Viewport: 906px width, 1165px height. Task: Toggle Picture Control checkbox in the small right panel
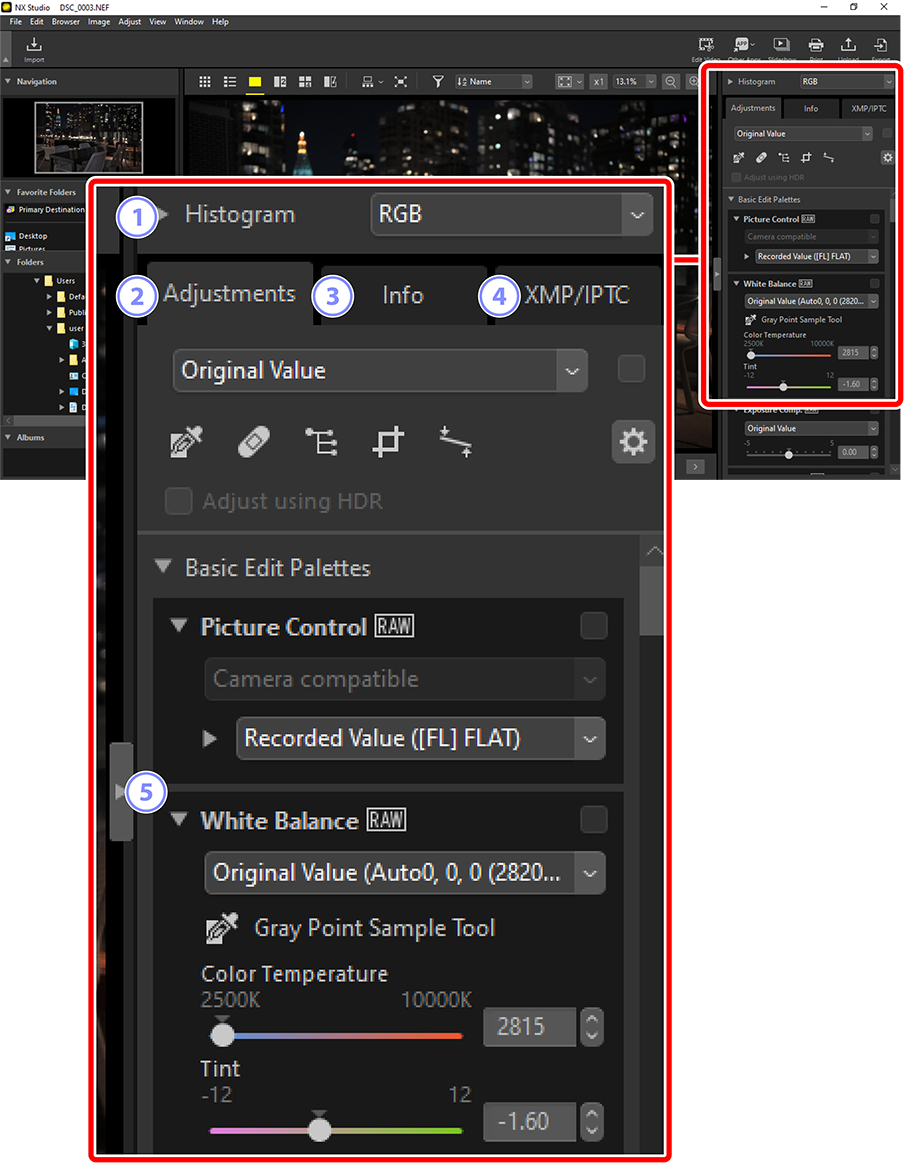[874, 219]
